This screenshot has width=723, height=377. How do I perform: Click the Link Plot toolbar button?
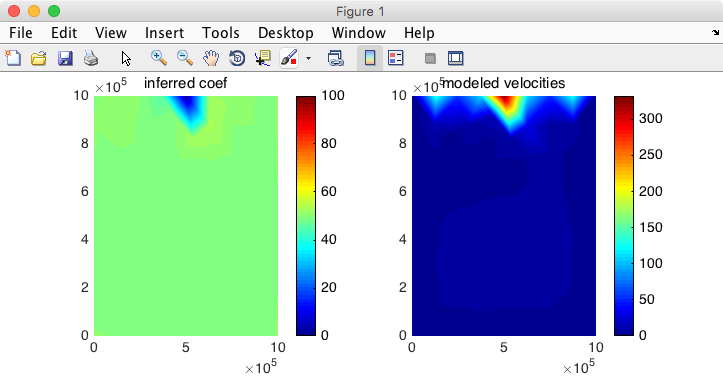pos(336,59)
